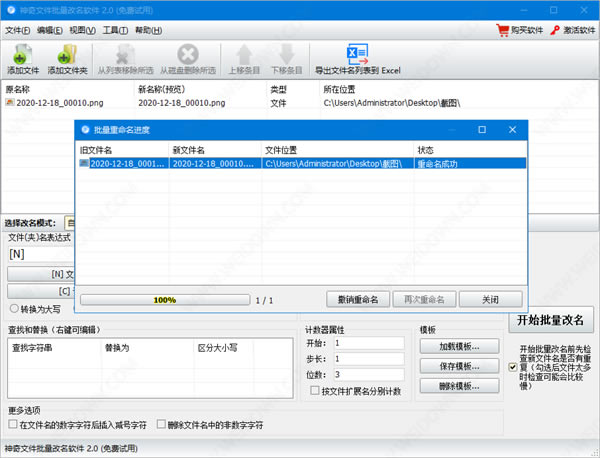The height and width of the screenshot is (458, 600).
Task: Click the 从列表移除所选 toolbar icon
Action: (127, 54)
